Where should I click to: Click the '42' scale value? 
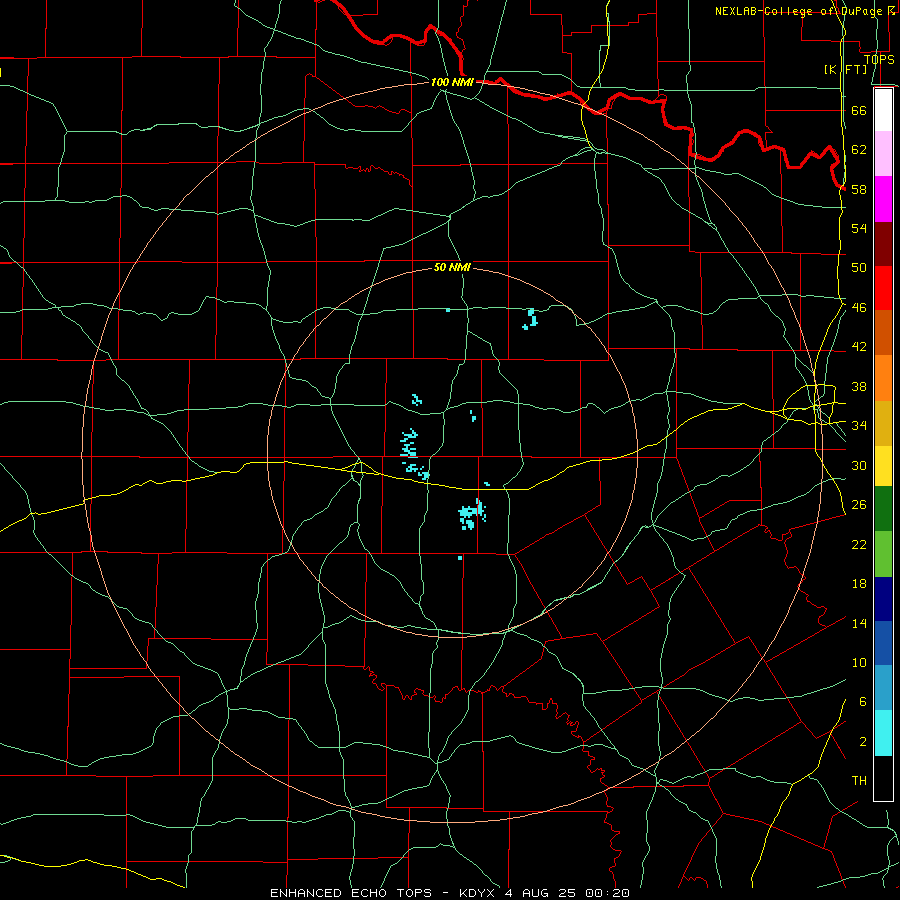[859, 347]
